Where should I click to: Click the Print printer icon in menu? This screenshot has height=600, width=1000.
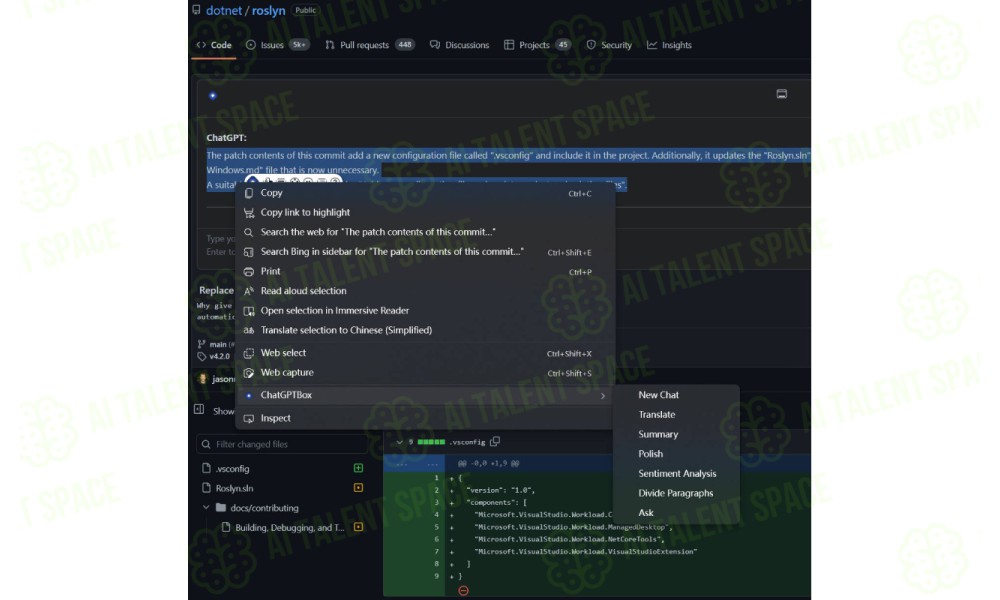[x=249, y=272]
